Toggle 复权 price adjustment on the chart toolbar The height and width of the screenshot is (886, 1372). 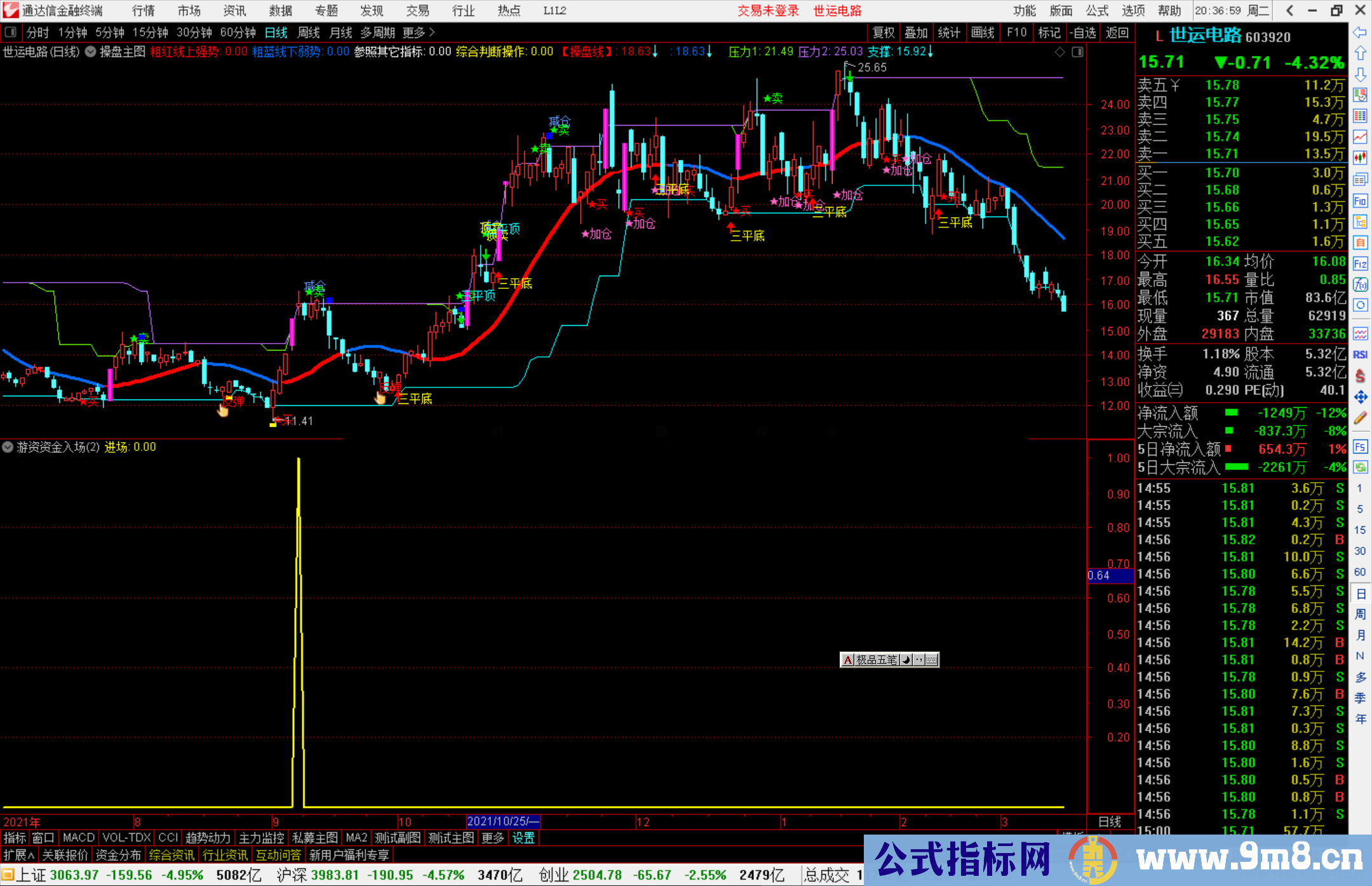click(x=884, y=32)
